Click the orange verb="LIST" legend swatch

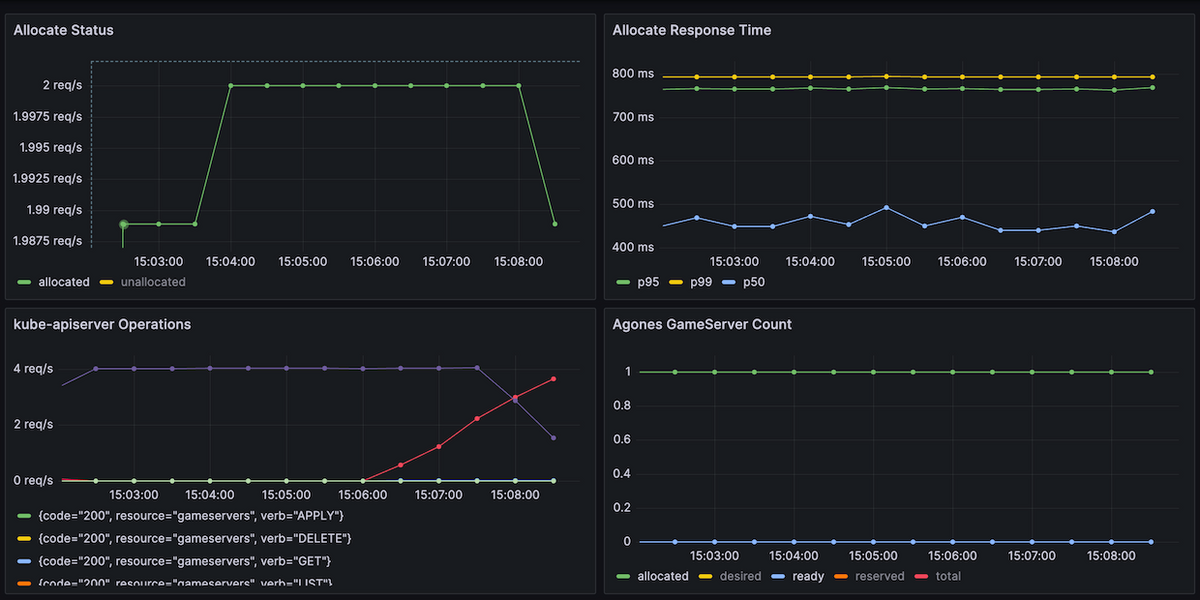tap(24, 583)
